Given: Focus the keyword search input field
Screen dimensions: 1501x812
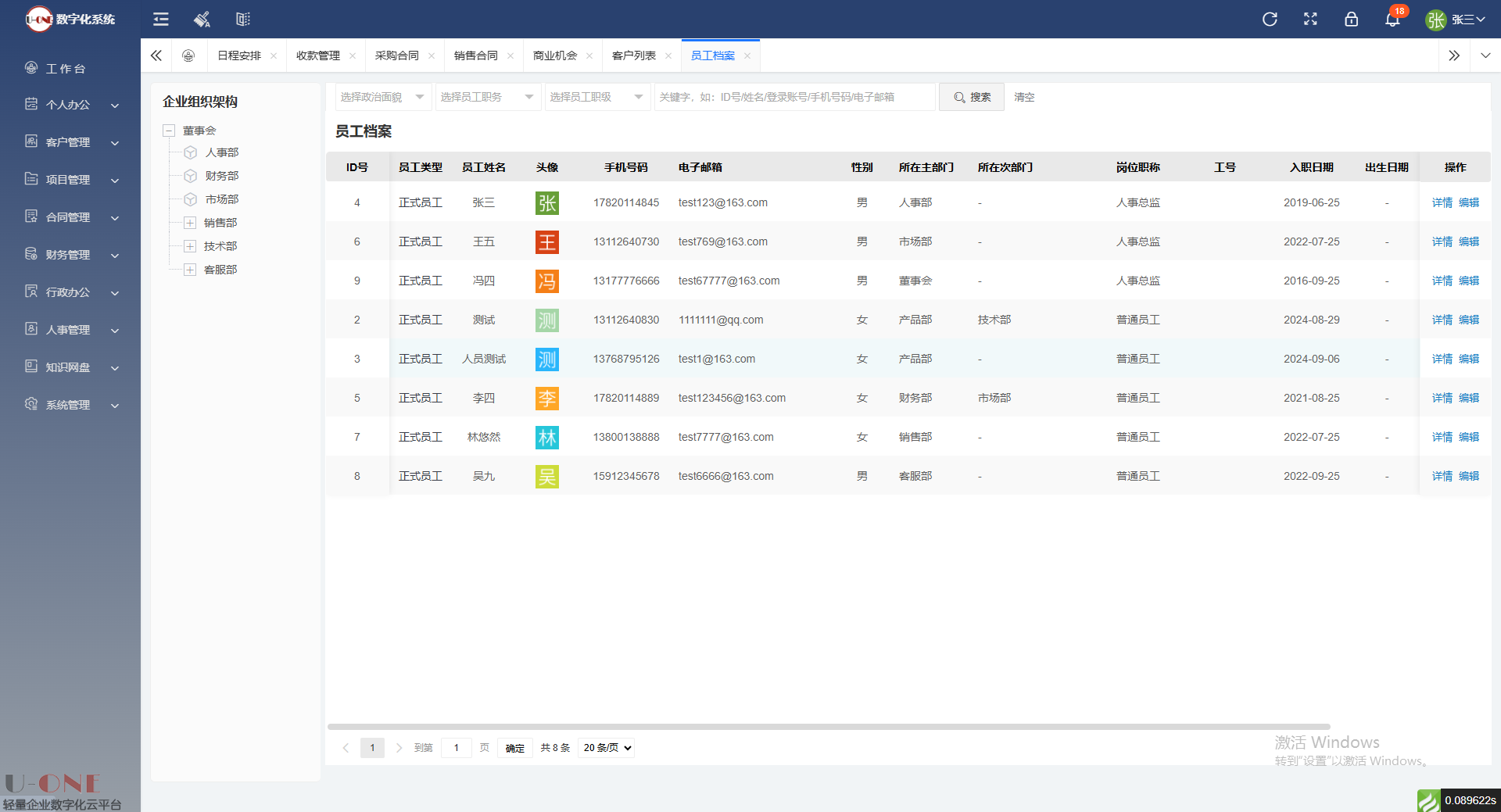Looking at the screenshot, I should 794,97.
